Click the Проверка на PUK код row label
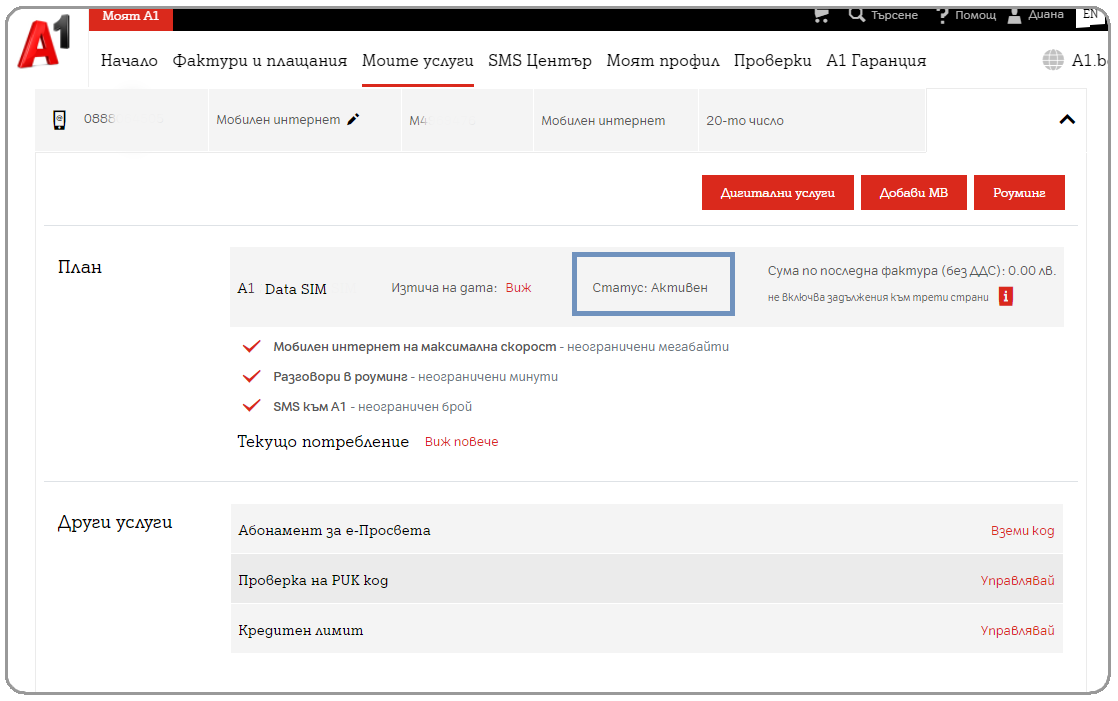This screenshot has height=701, width=1118. click(313, 580)
